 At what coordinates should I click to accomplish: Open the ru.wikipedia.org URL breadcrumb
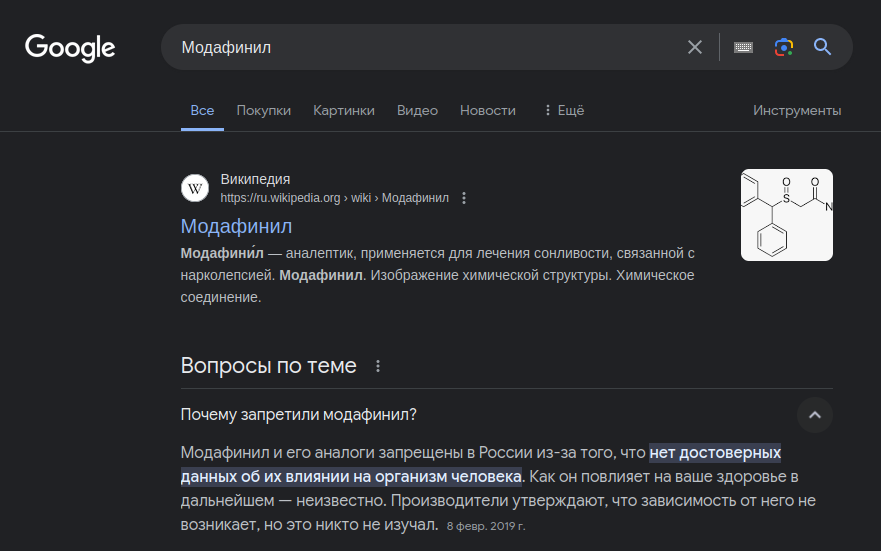pyautogui.click(x=334, y=198)
